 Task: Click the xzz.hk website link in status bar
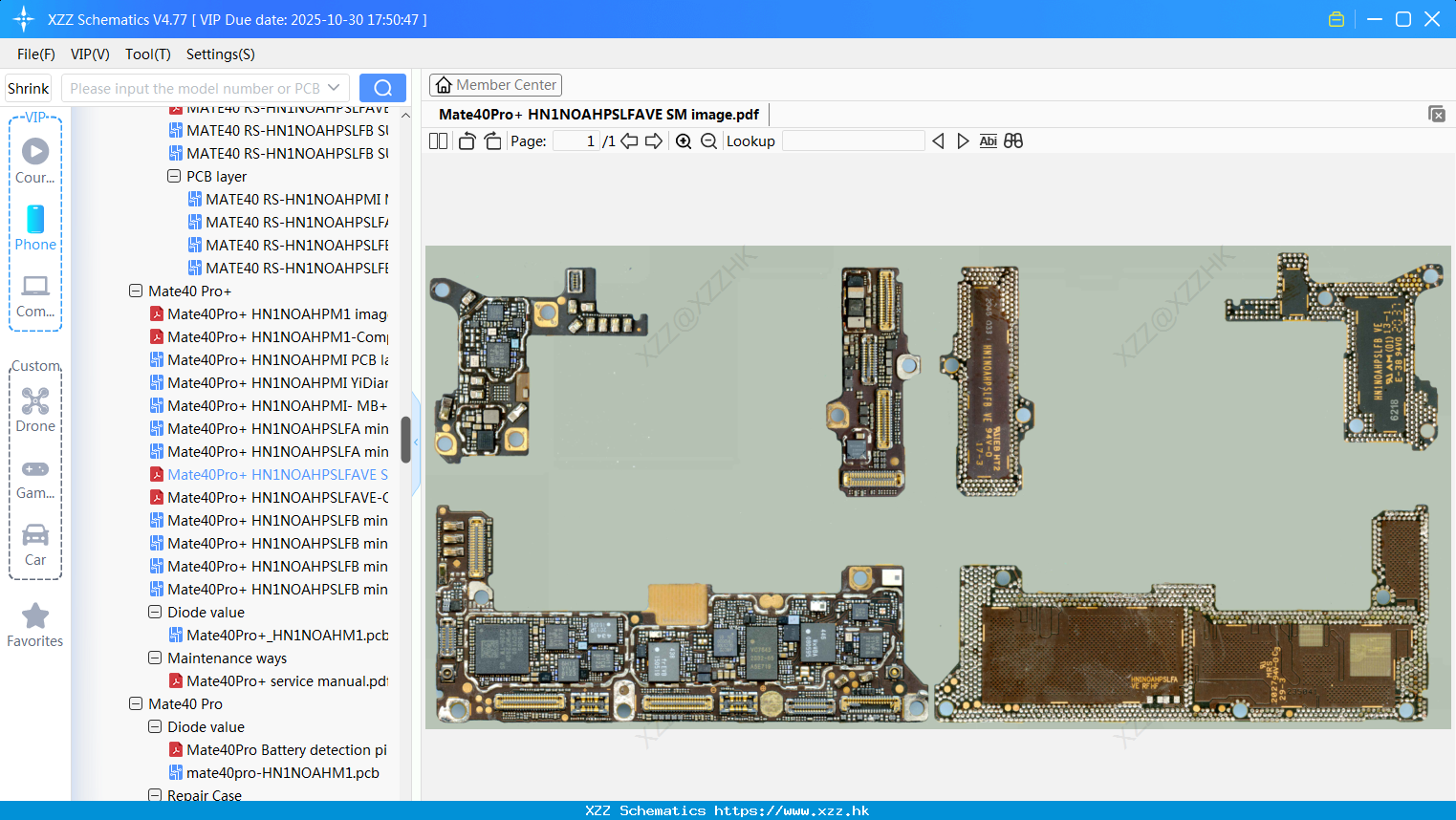[792, 810]
